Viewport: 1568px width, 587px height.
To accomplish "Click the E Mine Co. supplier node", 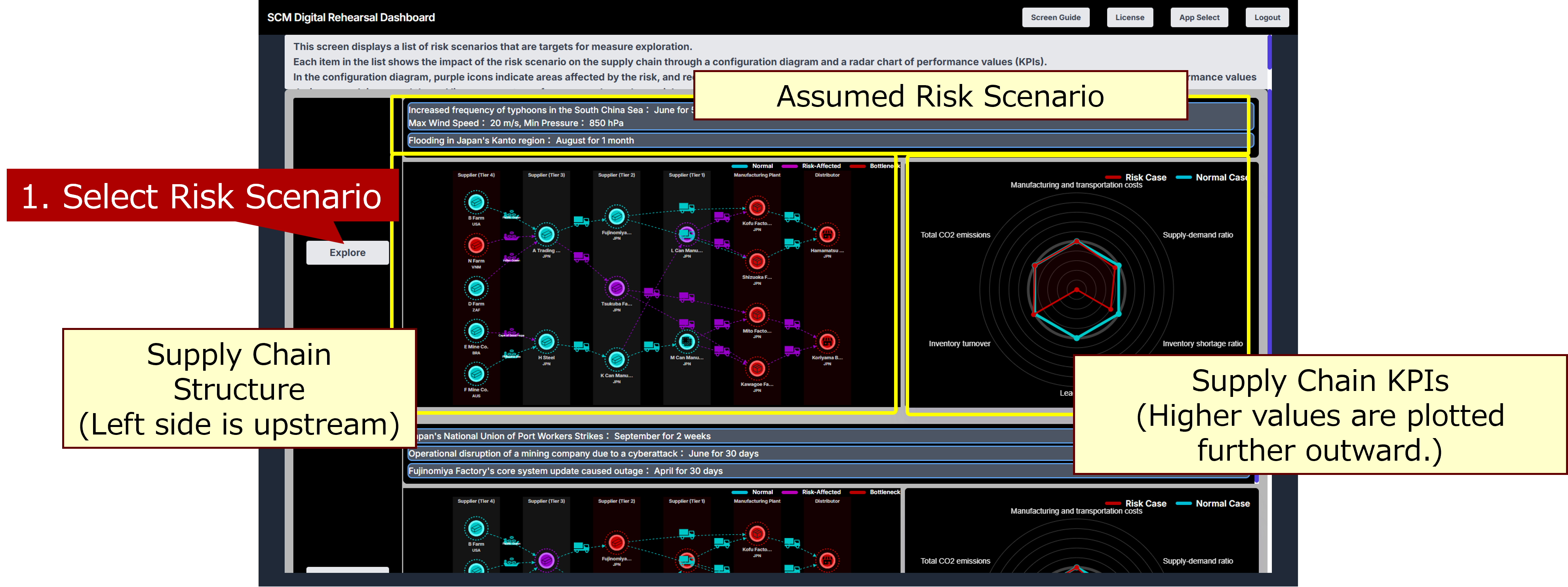I will [x=476, y=331].
